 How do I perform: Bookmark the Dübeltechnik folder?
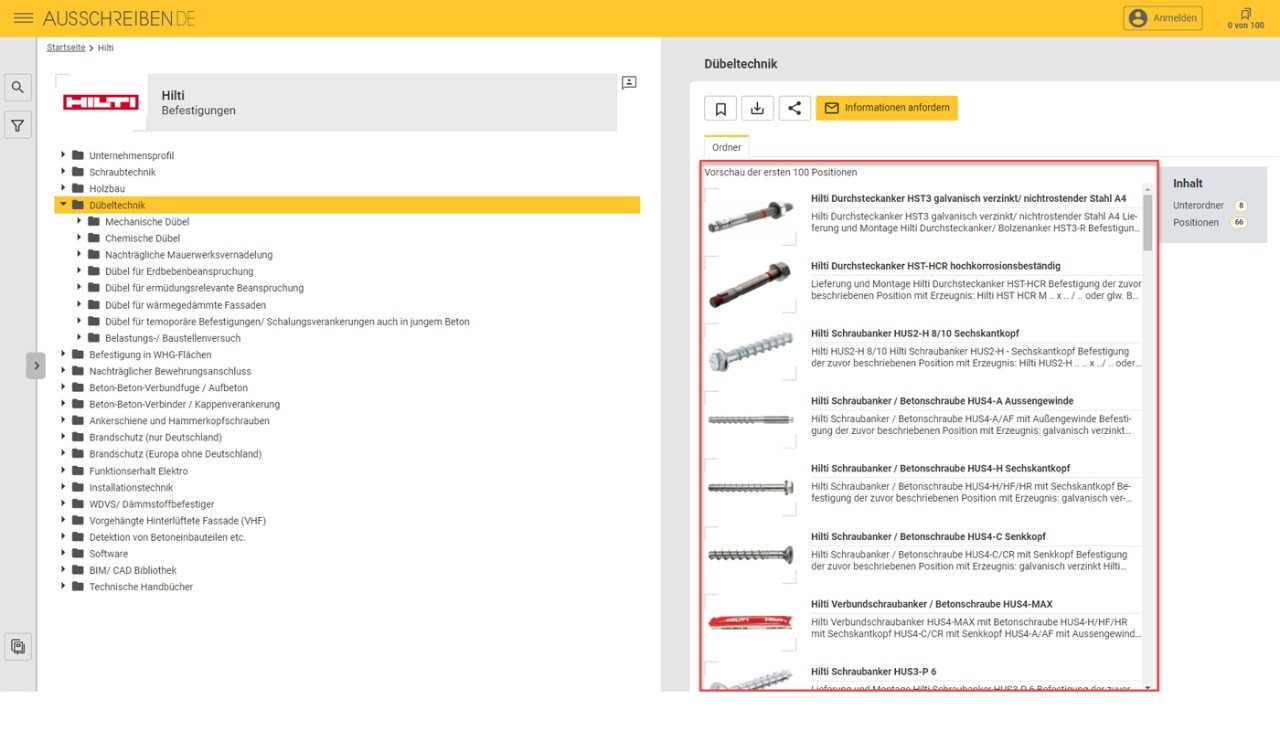720,107
